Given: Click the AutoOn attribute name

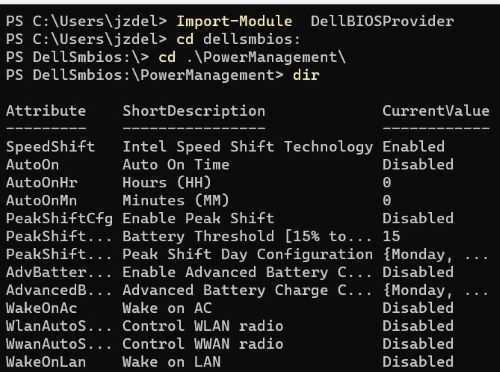Looking at the screenshot, I should (x=33, y=165).
